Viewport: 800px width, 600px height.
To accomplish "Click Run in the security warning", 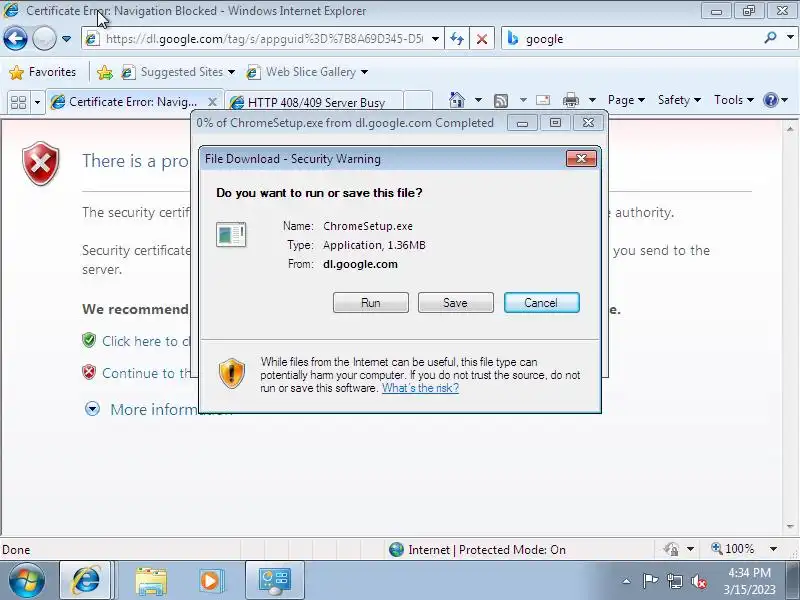I will click(371, 303).
